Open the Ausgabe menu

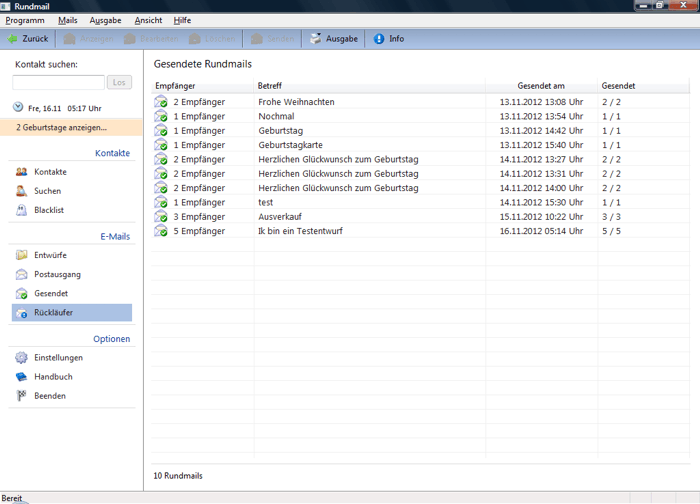click(x=105, y=21)
